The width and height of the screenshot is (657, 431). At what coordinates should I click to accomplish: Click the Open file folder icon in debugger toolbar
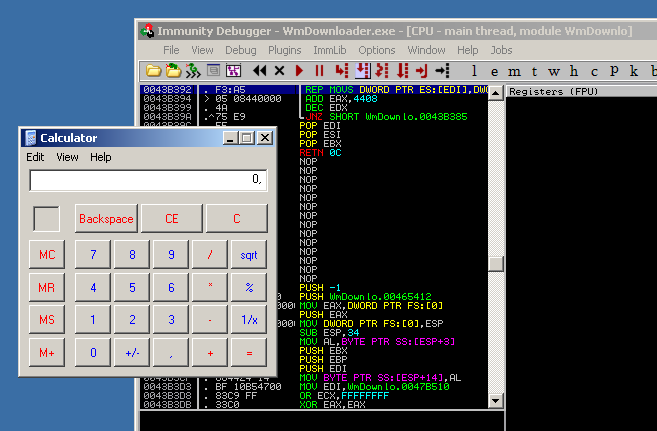pyautogui.click(x=153, y=71)
